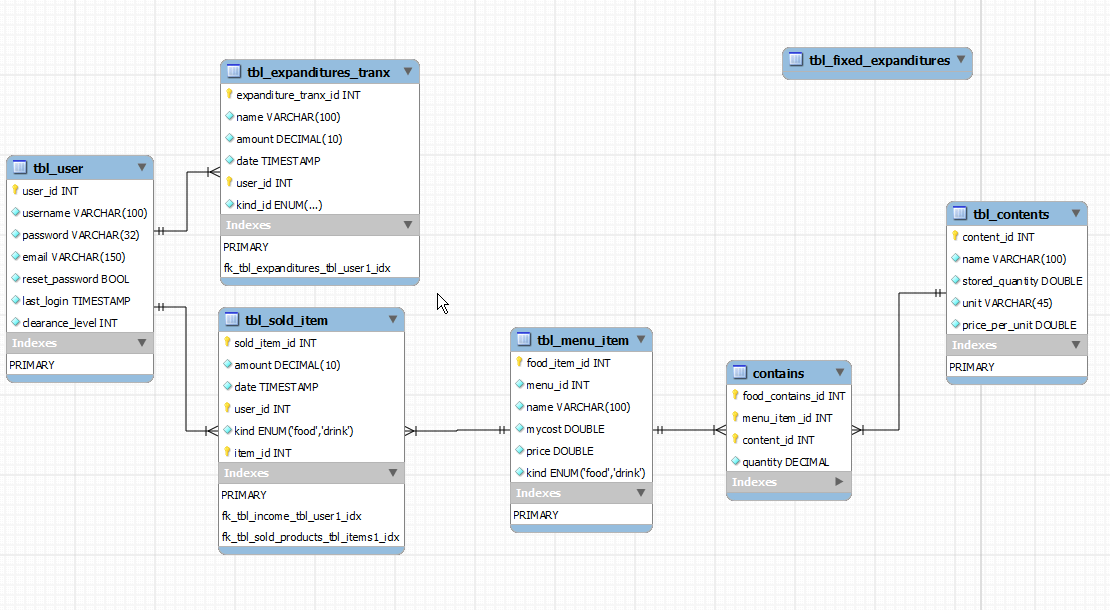Click the tbl_fixed_expanditures table icon
Image resolution: width=1110 pixels, height=610 pixels.
click(x=796, y=59)
